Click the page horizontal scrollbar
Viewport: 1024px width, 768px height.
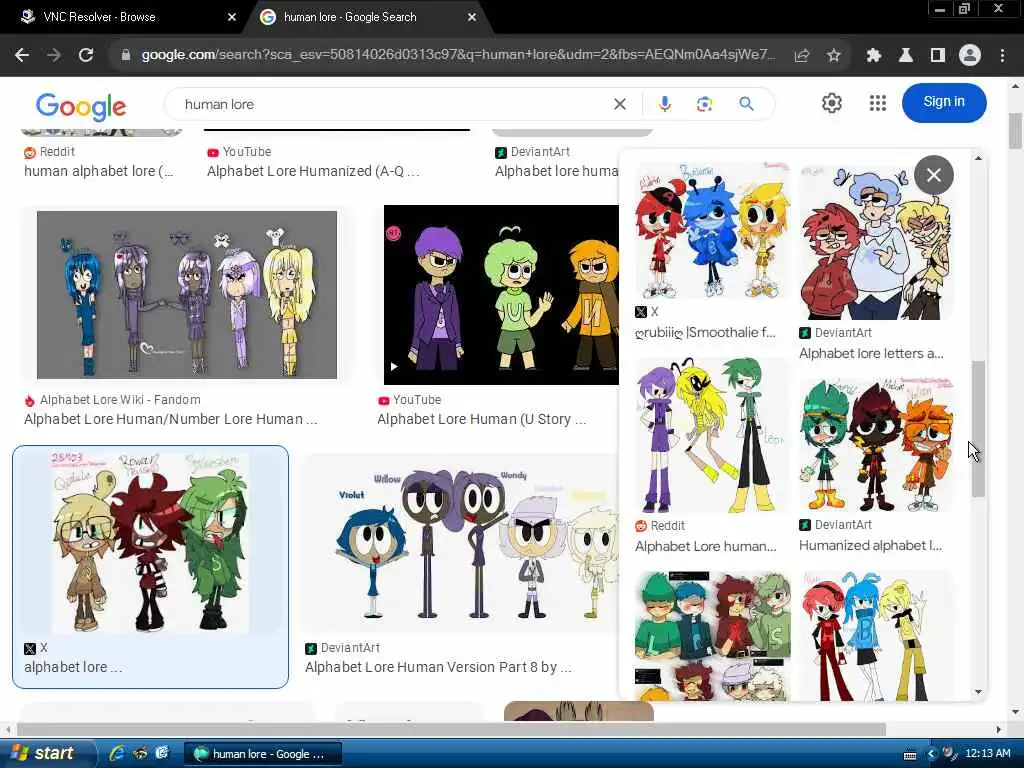coord(451,729)
